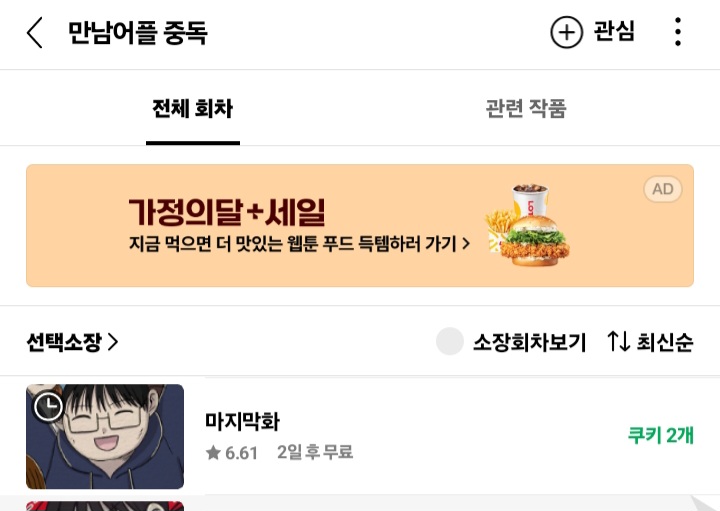Follow the arrow after 득템하러 가기
The image size is (720, 511).
pos(466,243)
